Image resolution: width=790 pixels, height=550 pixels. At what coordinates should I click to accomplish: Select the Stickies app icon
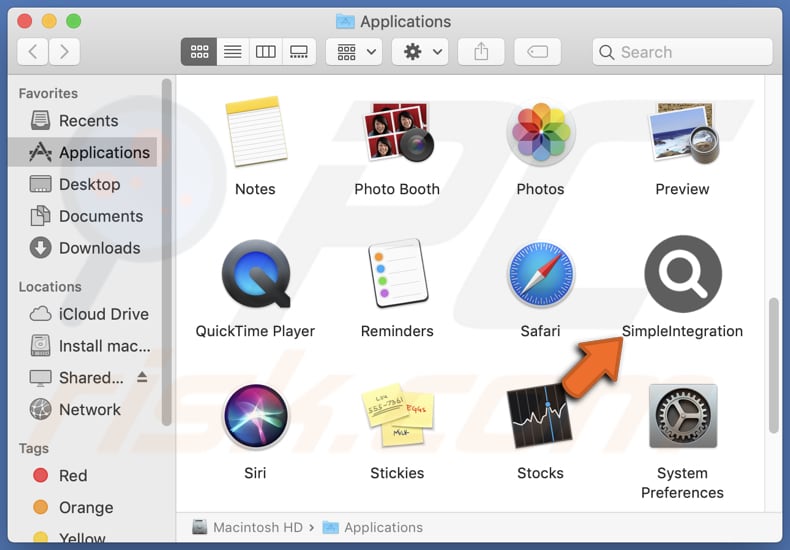click(x=398, y=416)
